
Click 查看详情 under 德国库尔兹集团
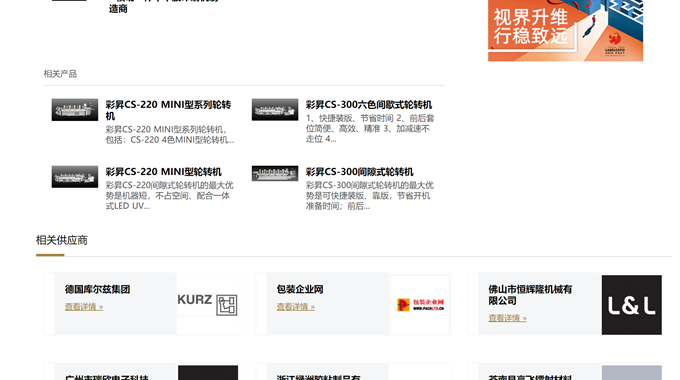pyautogui.click(x=84, y=307)
